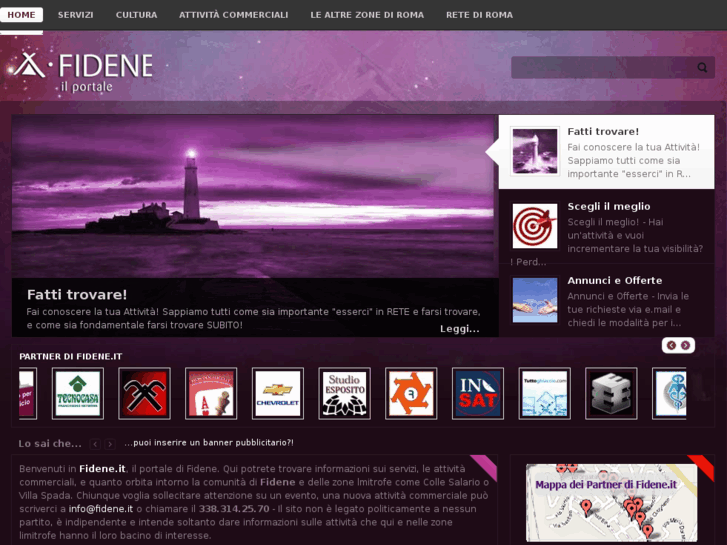Select the handshake thumbnail

pyautogui.click(x=535, y=300)
